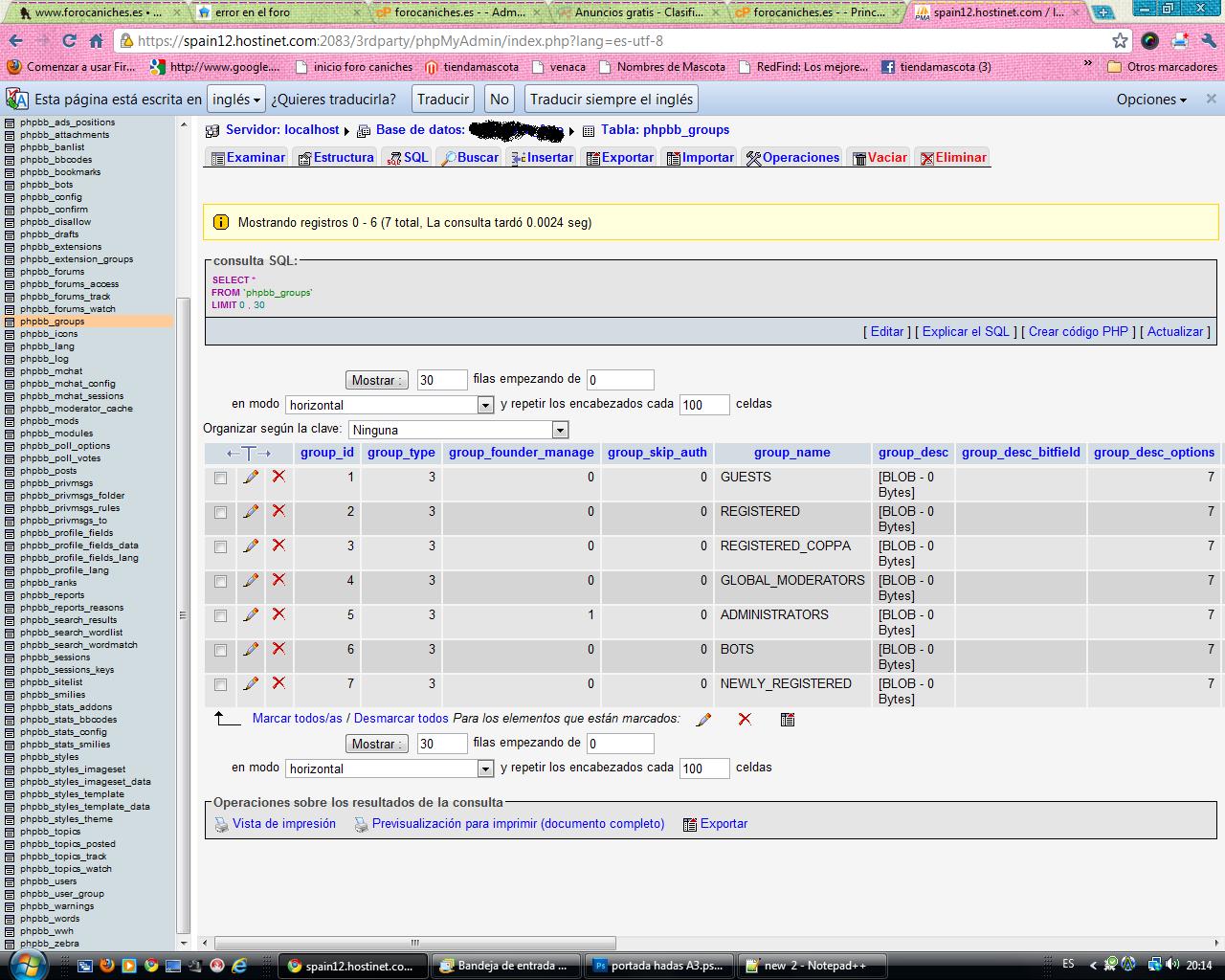This screenshot has width=1225, height=980.
Task: Click the edit pencil icon for GUESTS row
Action: pyautogui.click(x=251, y=477)
